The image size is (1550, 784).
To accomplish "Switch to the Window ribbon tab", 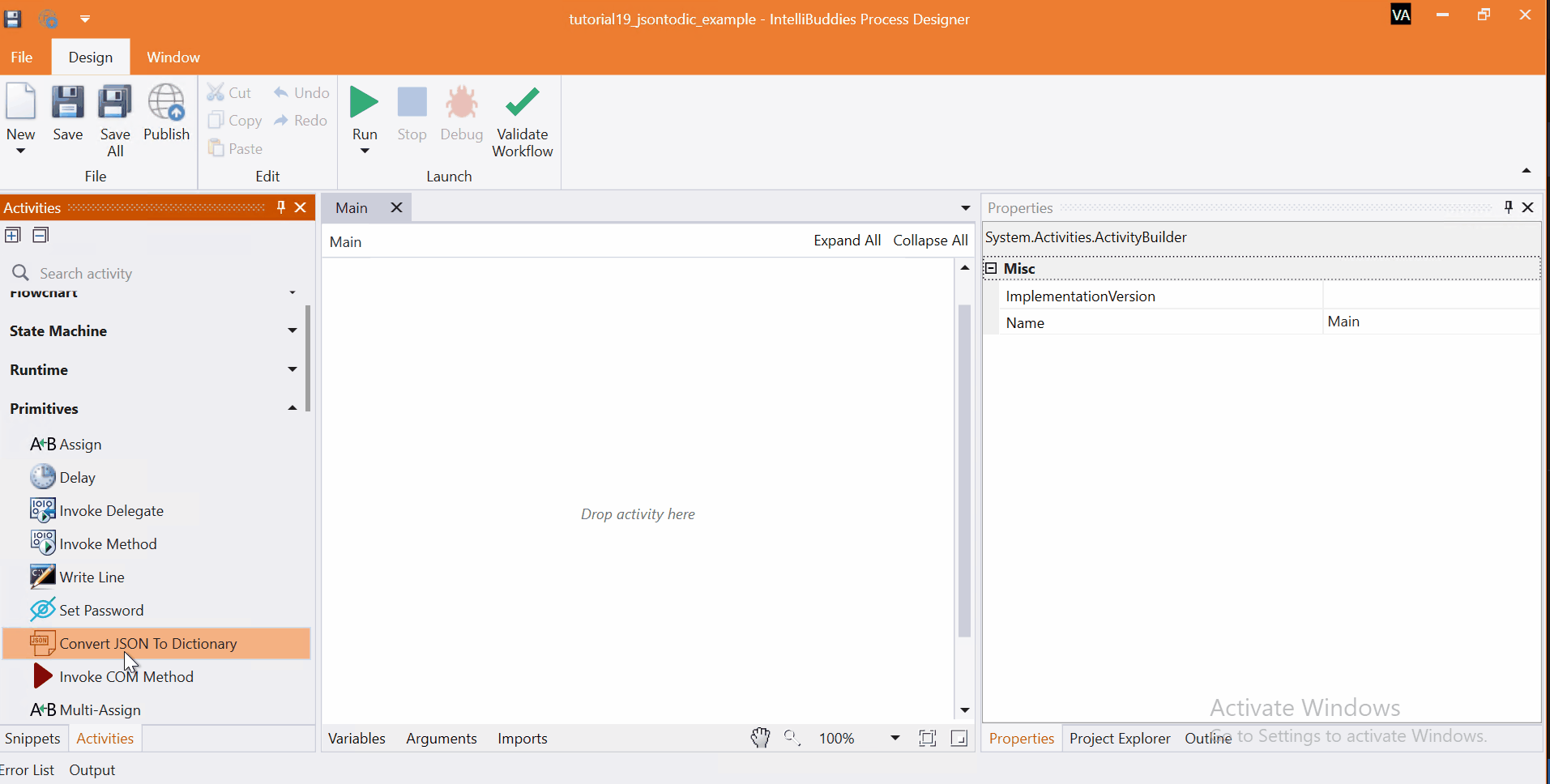I will click(173, 57).
